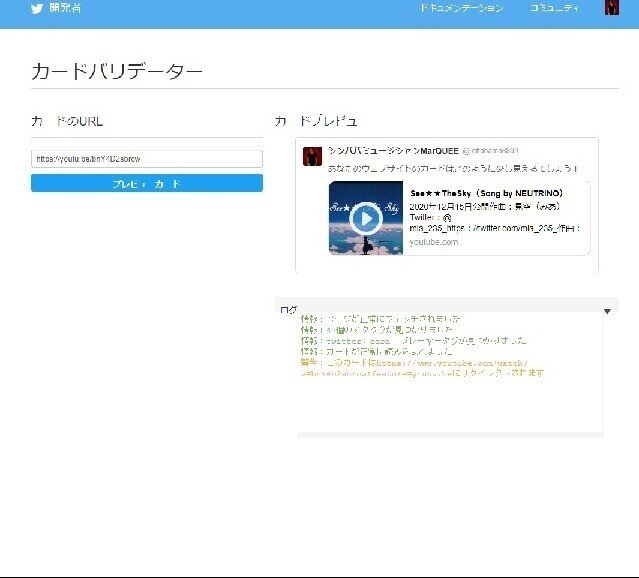Screen dimensions: 639x578
Task: Click the youtube.com domain link
Action: coord(434,242)
